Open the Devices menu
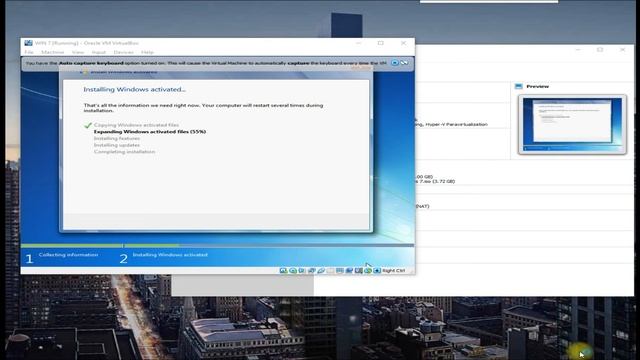640x360 pixels. (123, 52)
